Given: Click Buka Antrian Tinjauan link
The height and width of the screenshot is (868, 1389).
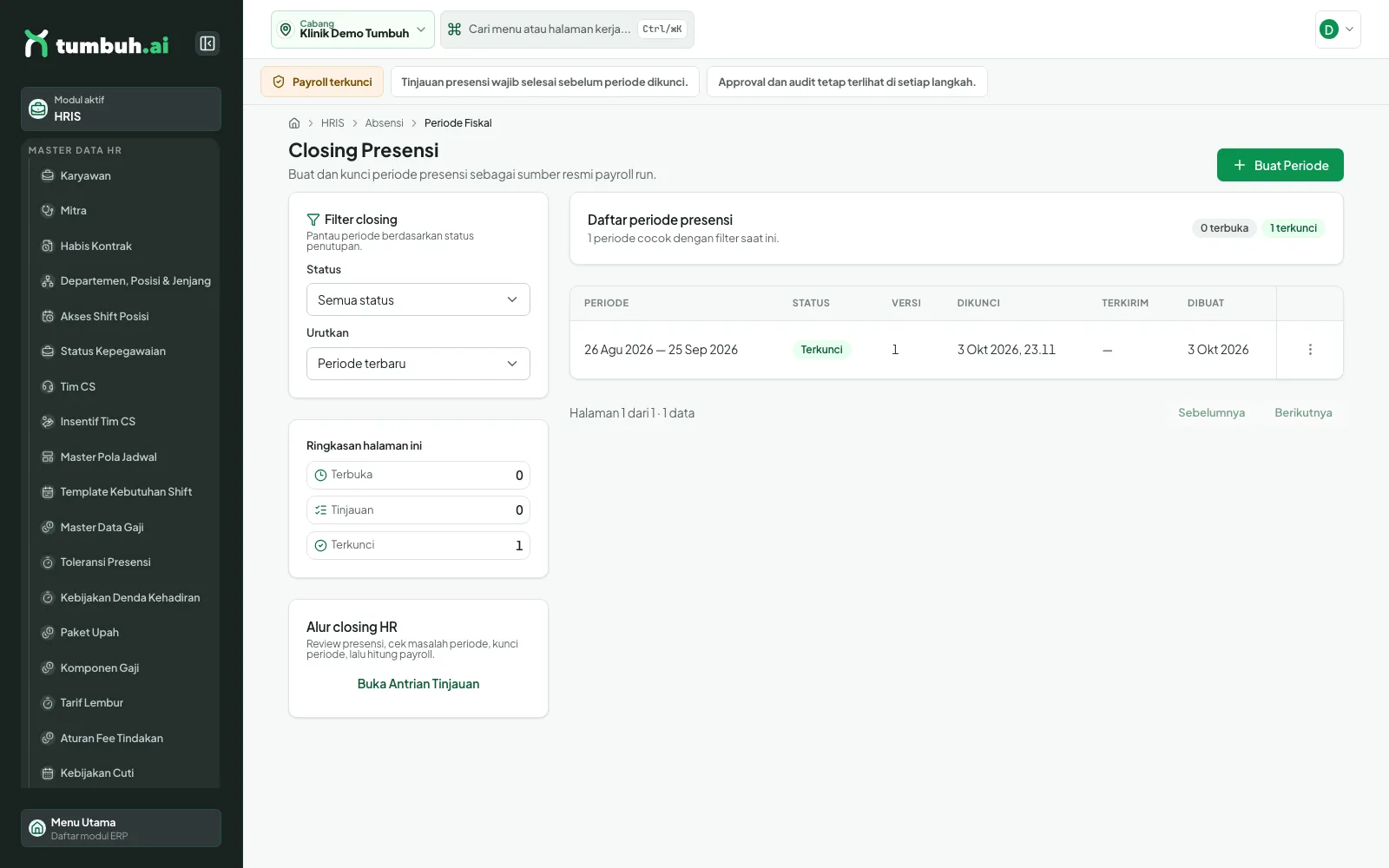Looking at the screenshot, I should (x=418, y=684).
